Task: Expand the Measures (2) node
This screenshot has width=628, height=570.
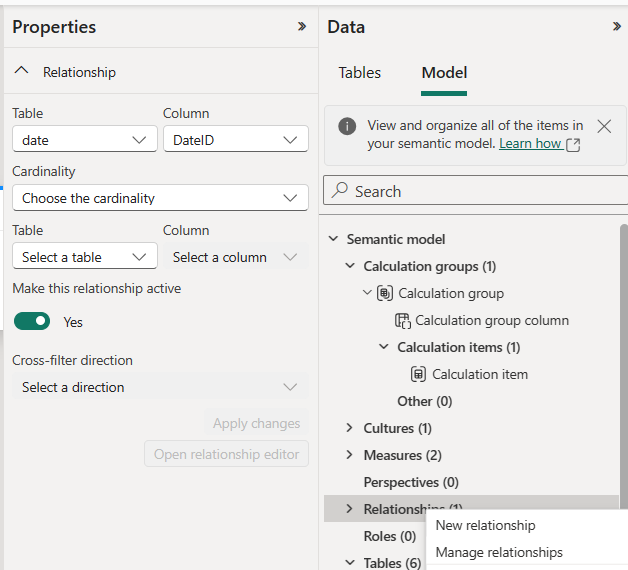Action: click(x=349, y=455)
